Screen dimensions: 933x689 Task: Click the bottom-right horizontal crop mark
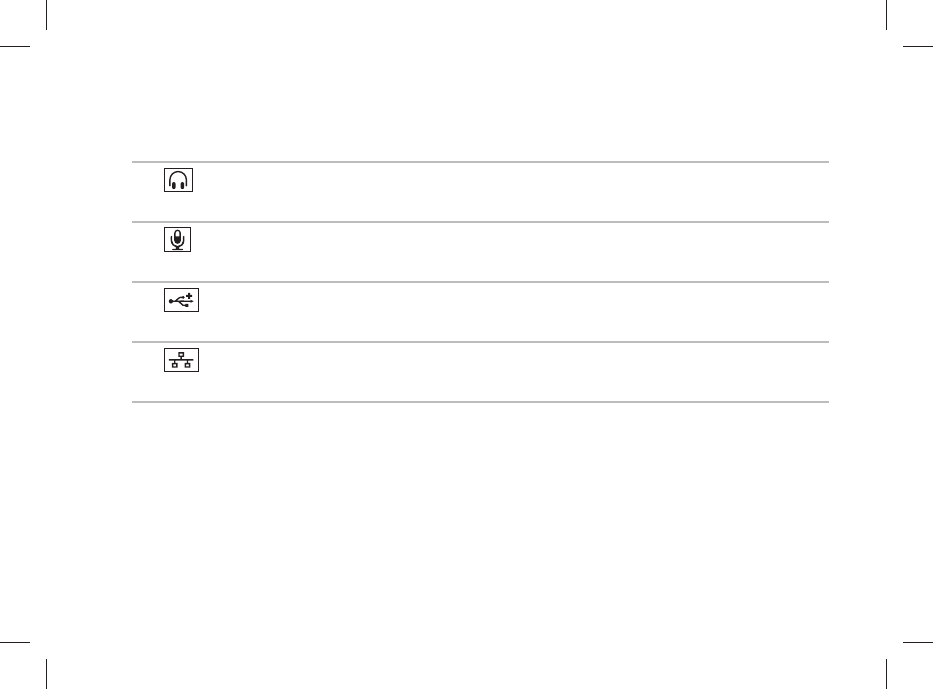918,642
